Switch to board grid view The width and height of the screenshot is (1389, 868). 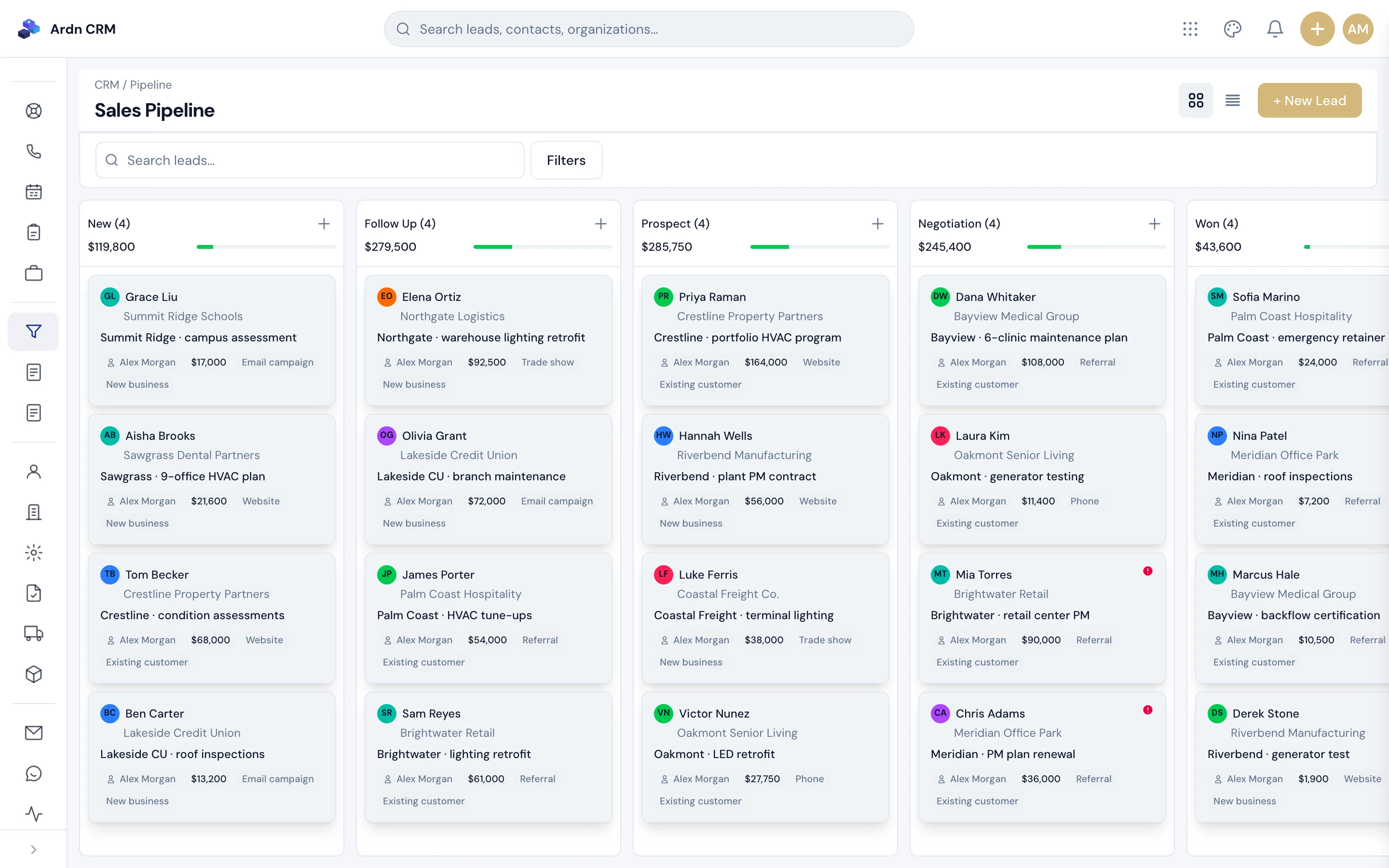(1196, 100)
